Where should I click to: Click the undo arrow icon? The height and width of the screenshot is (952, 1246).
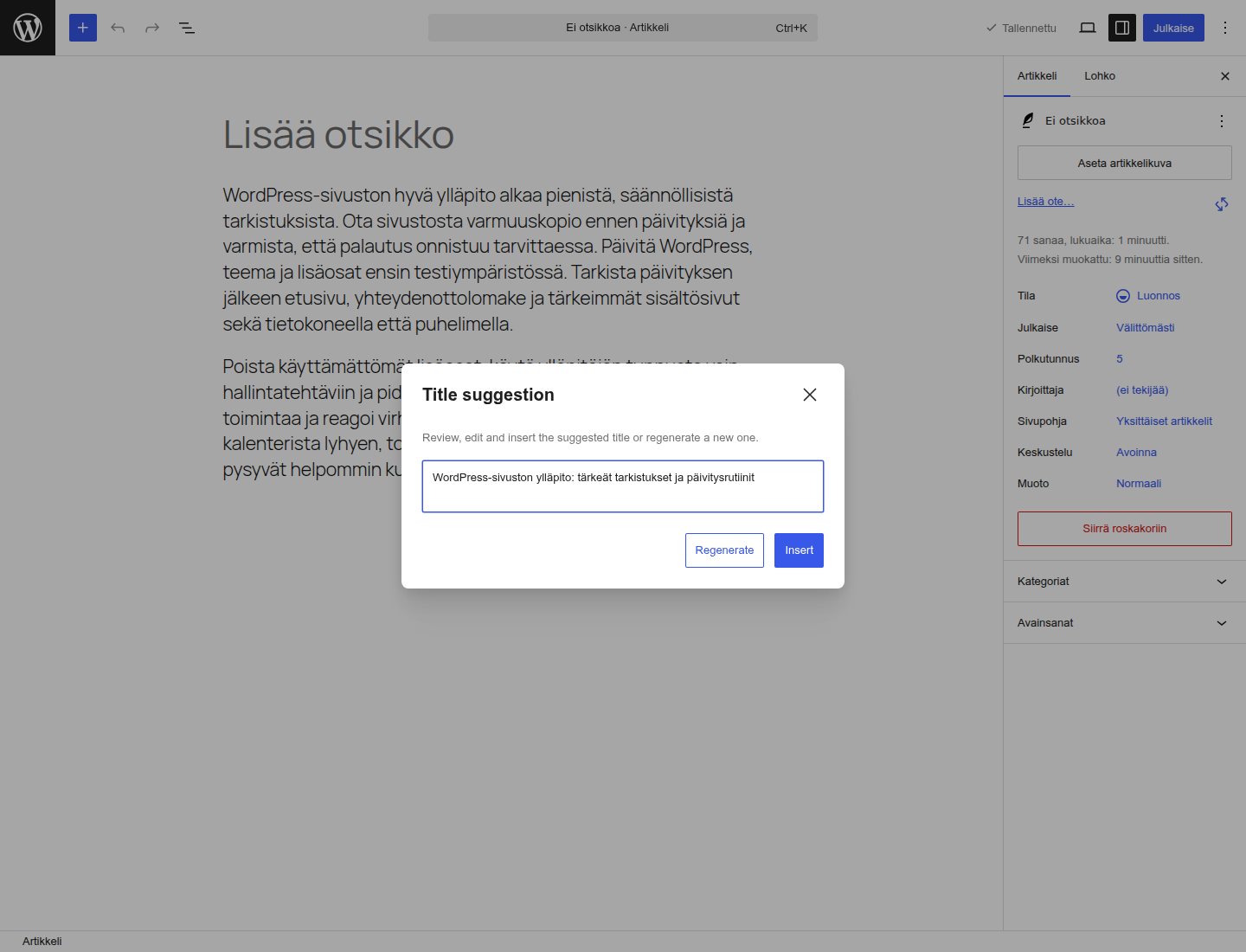[x=118, y=28]
